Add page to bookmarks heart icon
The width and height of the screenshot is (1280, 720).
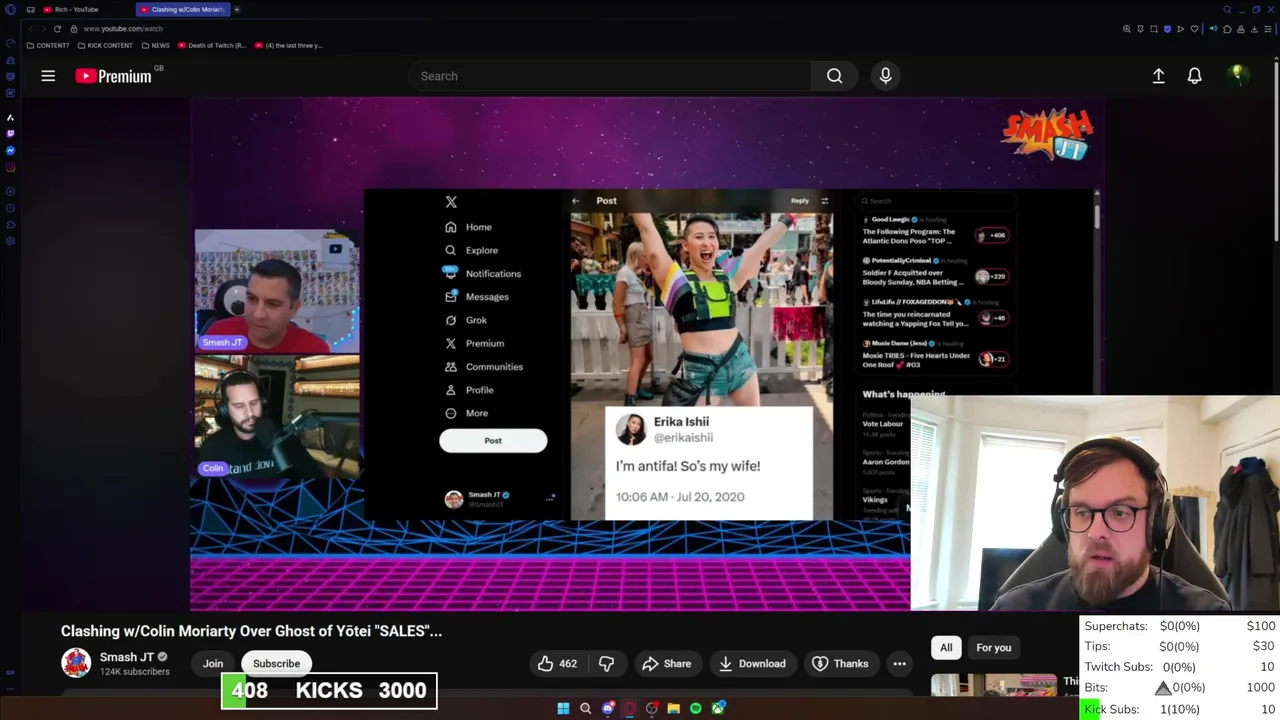pos(1194,29)
